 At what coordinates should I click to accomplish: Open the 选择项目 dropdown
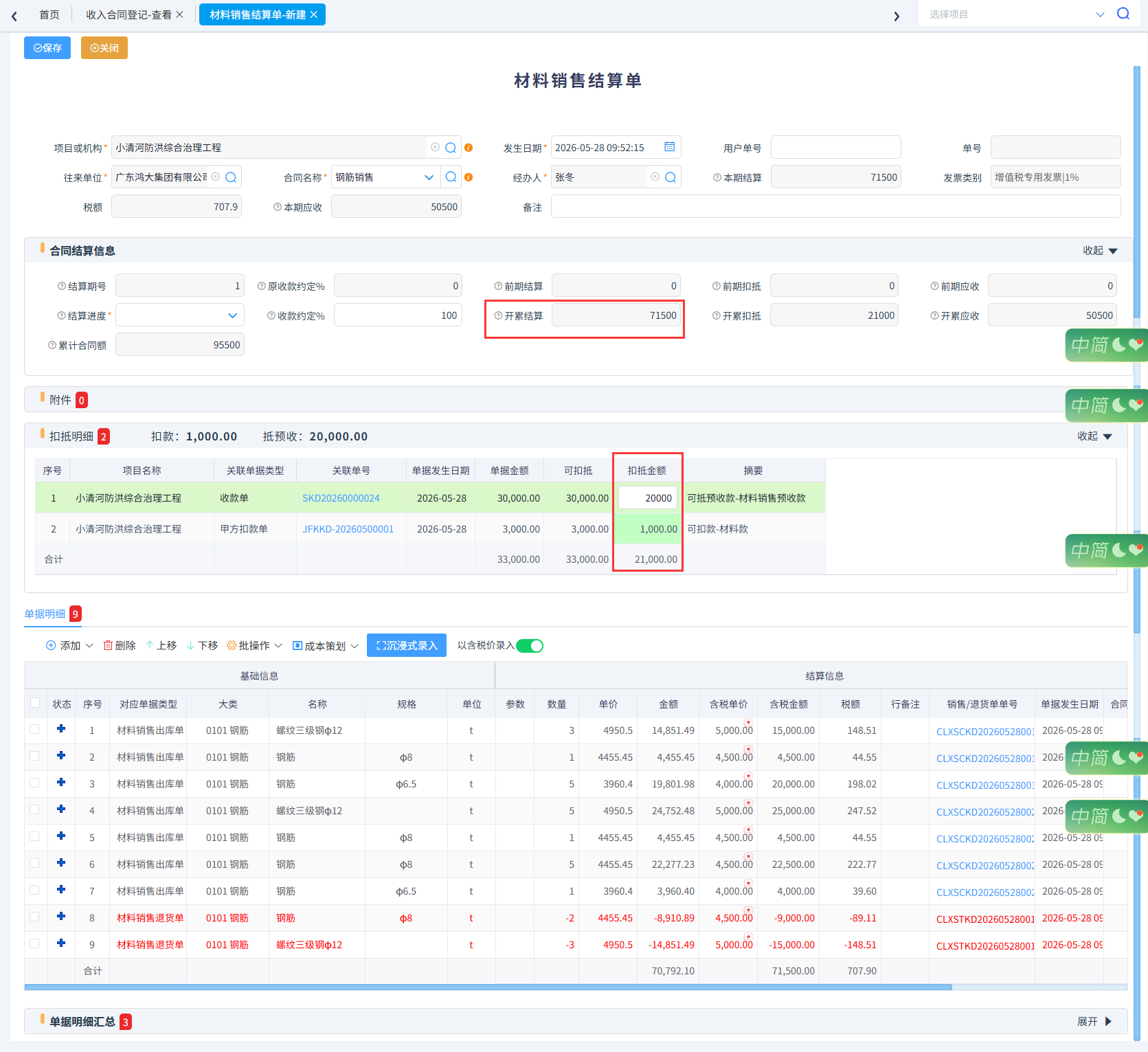(x=1100, y=14)
